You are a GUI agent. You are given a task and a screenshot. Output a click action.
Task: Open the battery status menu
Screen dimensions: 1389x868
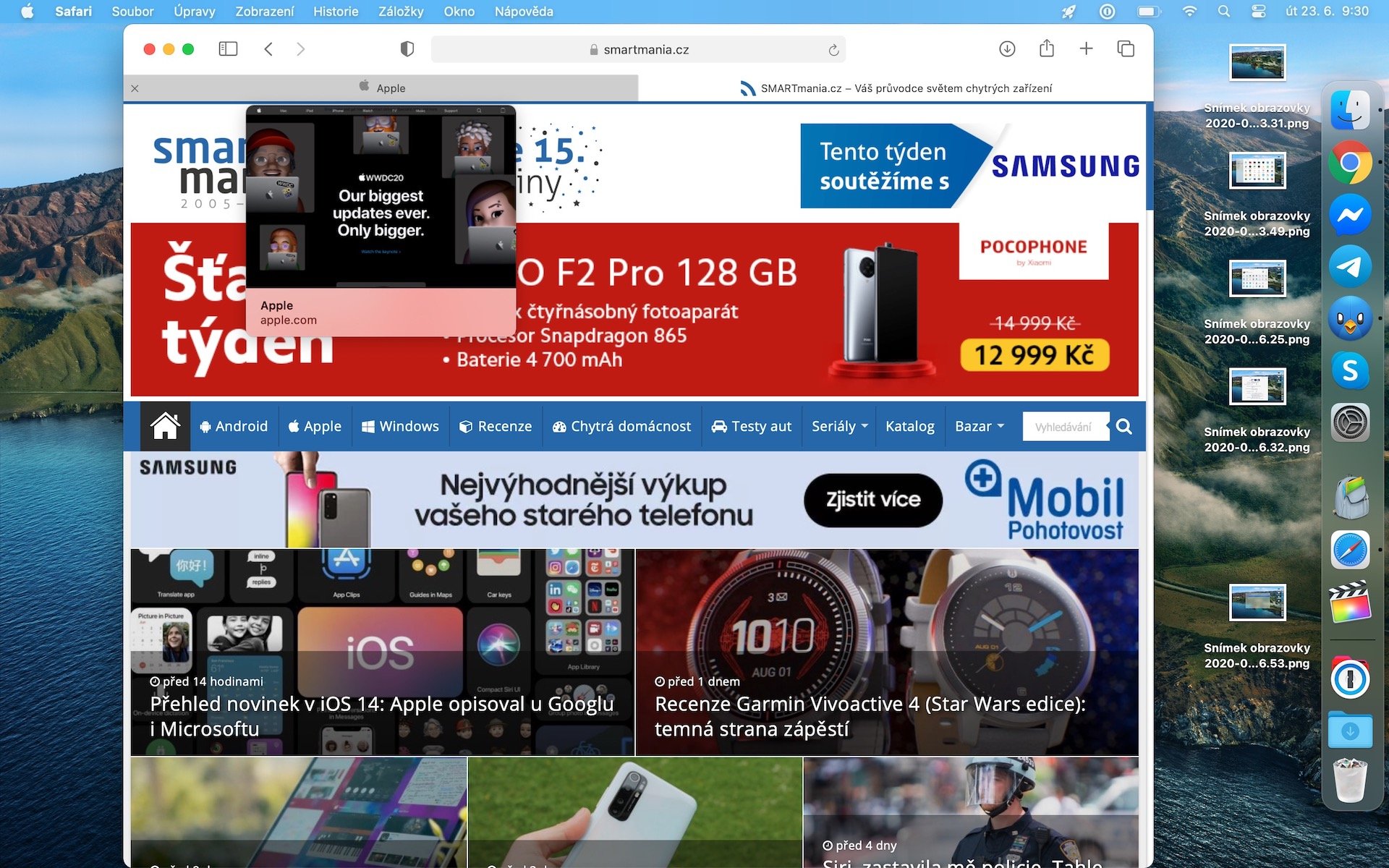(x=1148, y=12)
